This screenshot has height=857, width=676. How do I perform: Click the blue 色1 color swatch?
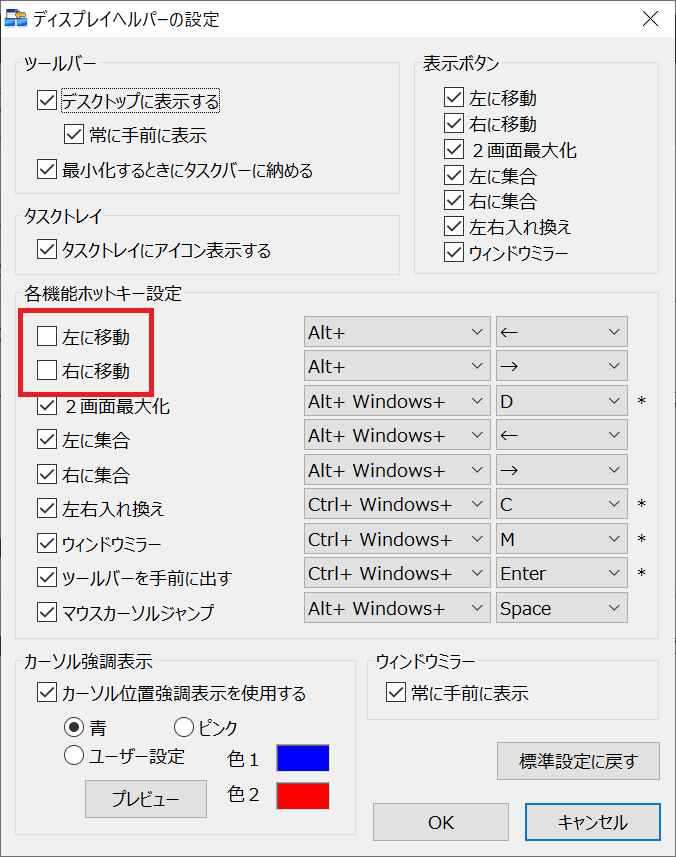click(302, 758)
